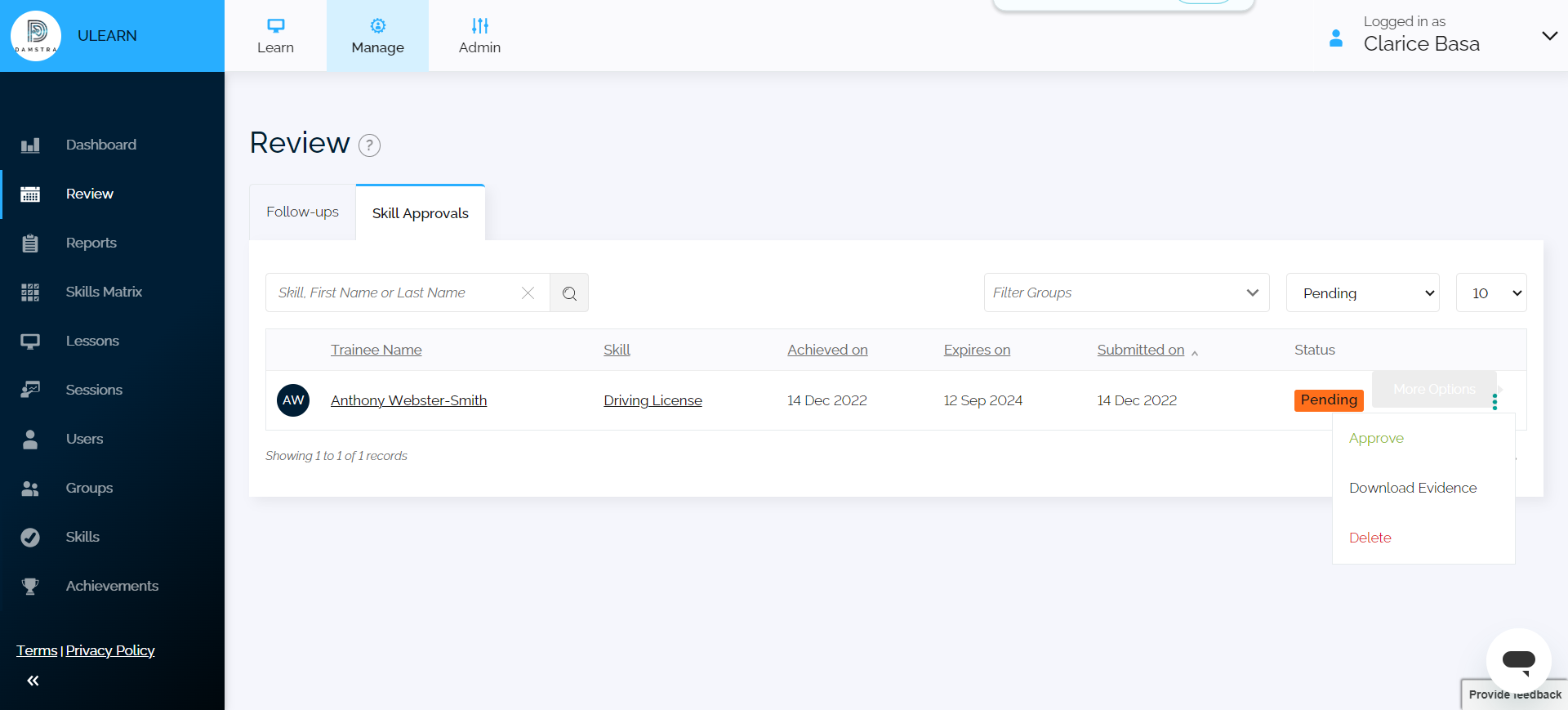Click the ULEARN title text

[x=107, y=36]
